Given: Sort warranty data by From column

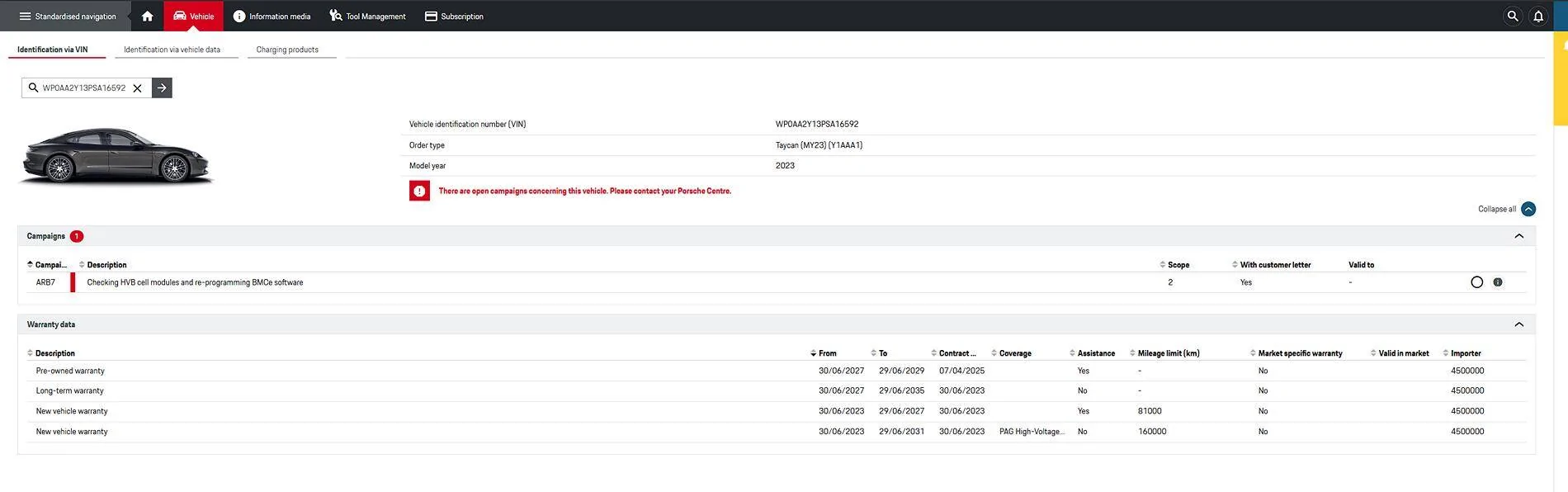Looking at the screenshot, I should pos(824,353).
